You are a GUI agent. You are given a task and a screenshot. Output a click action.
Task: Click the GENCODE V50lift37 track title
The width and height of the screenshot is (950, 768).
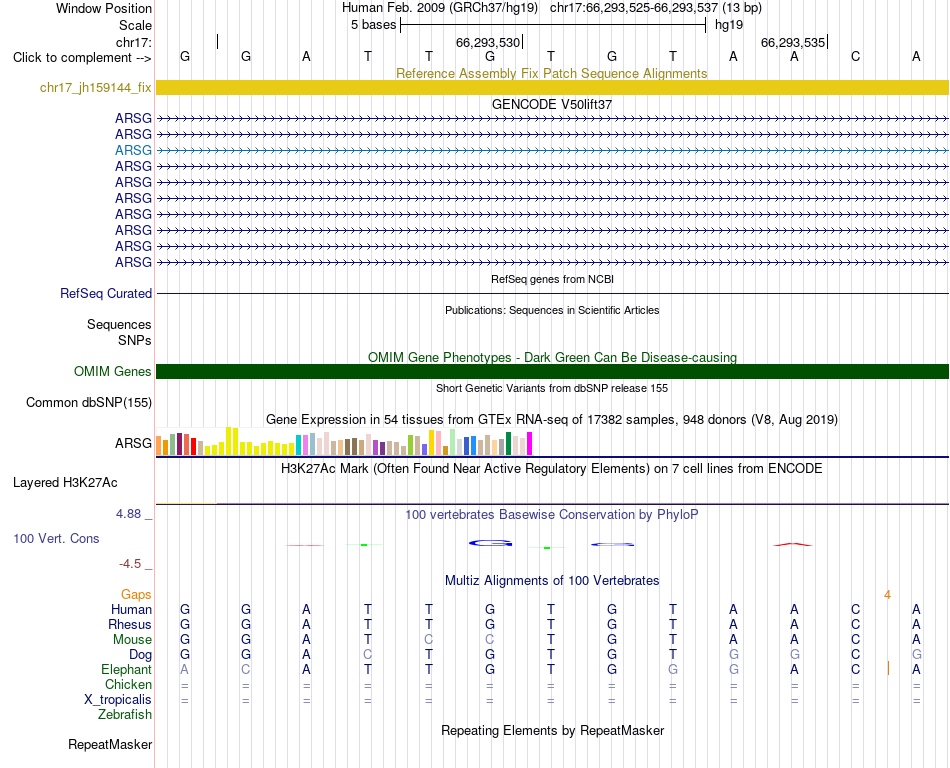552,104
